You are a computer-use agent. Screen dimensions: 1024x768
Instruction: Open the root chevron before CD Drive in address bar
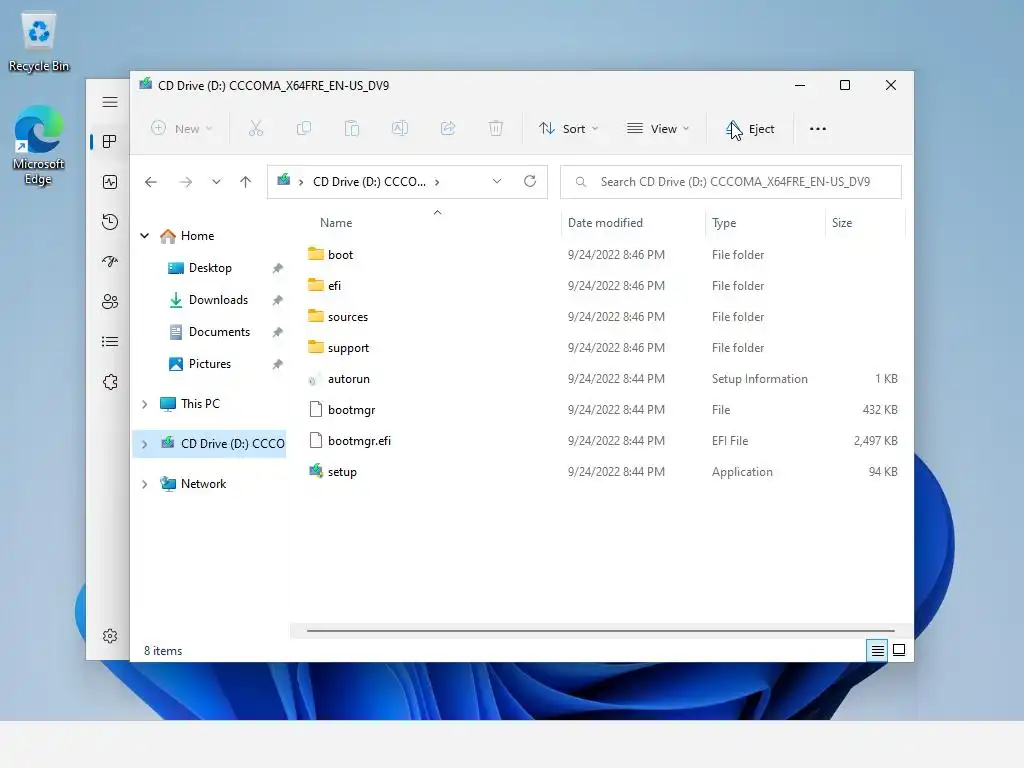coord(301,182)
